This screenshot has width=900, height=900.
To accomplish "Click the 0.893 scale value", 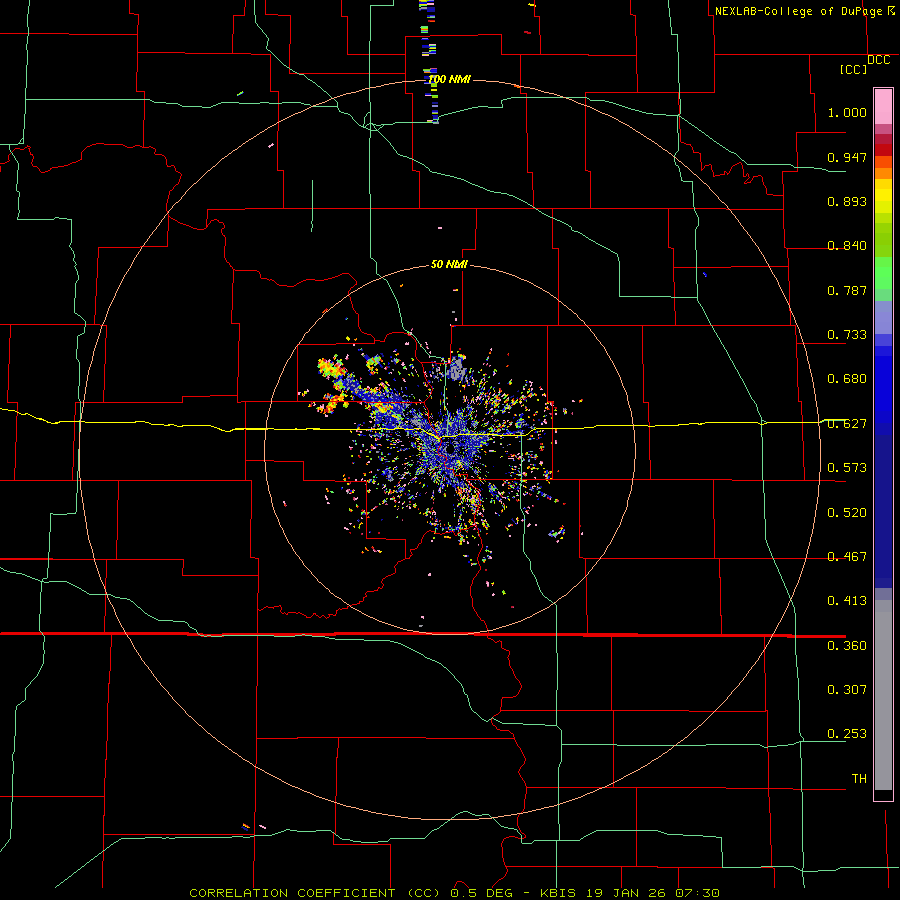I will click(x=847, y=201).
